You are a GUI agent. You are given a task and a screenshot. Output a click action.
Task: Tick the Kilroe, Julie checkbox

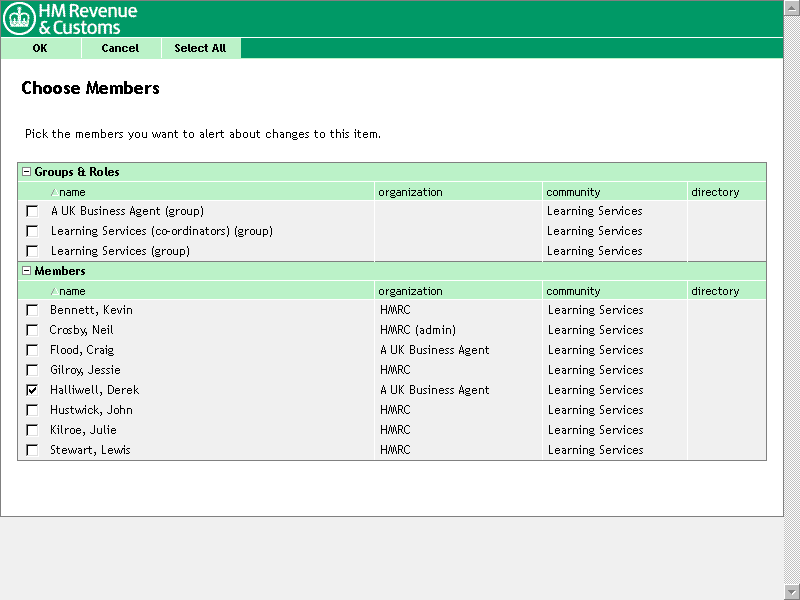point(32,430)
